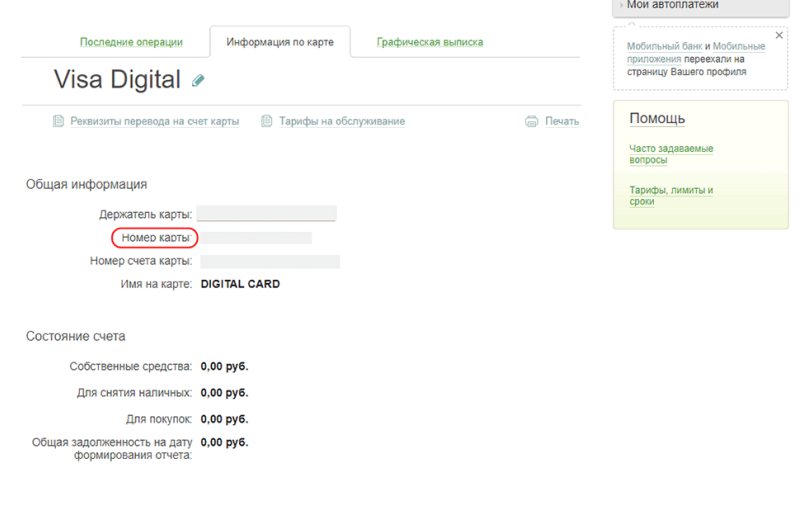Click the pencil icon beside Visa Digital
The height and width of the screenshot is (520, 800).
point(198,80)
